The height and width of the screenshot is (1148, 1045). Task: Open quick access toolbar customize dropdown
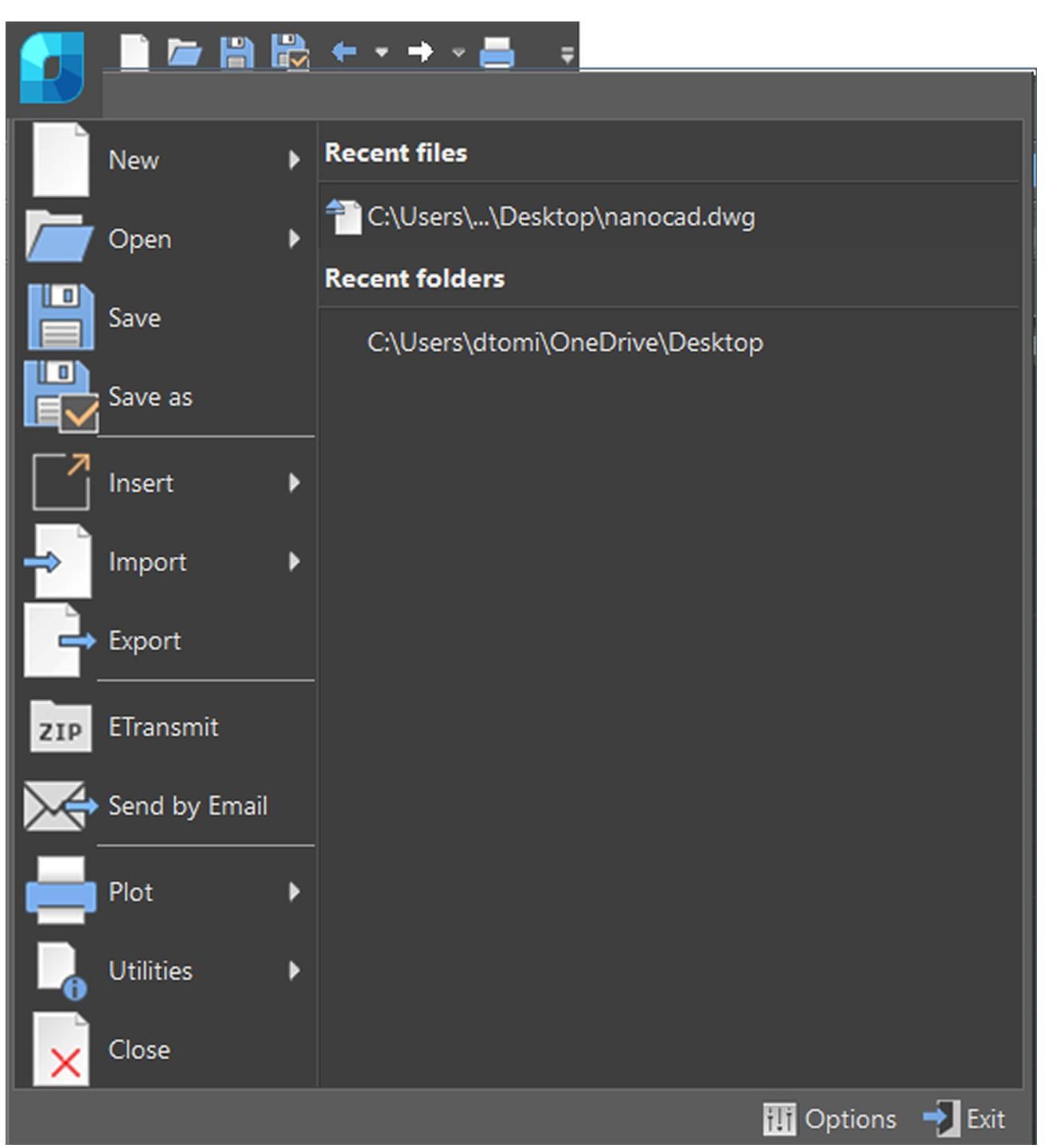tap(567, 55)
